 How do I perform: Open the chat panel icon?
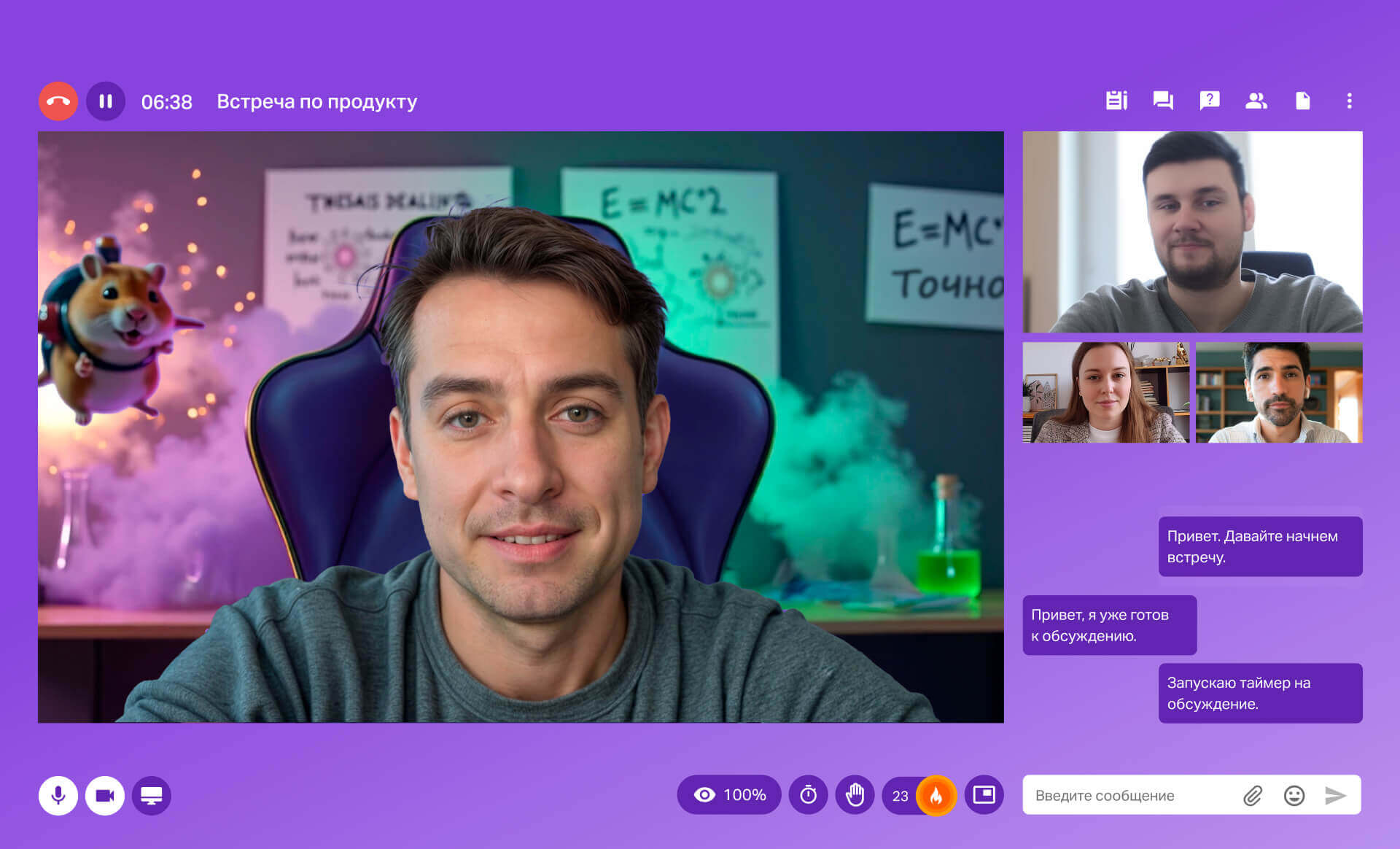coord(1163,101)
